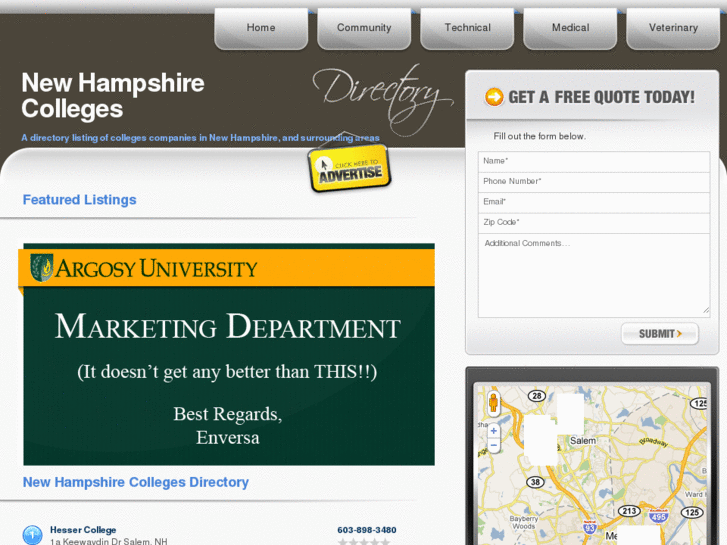Click the star rating for Hesser College

[364, 541]
